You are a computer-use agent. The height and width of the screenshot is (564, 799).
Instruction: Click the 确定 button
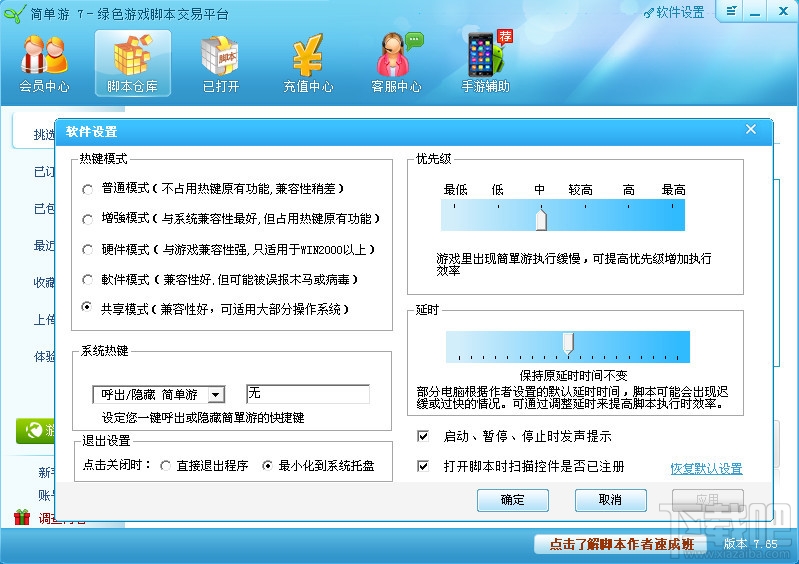(513, 500)
